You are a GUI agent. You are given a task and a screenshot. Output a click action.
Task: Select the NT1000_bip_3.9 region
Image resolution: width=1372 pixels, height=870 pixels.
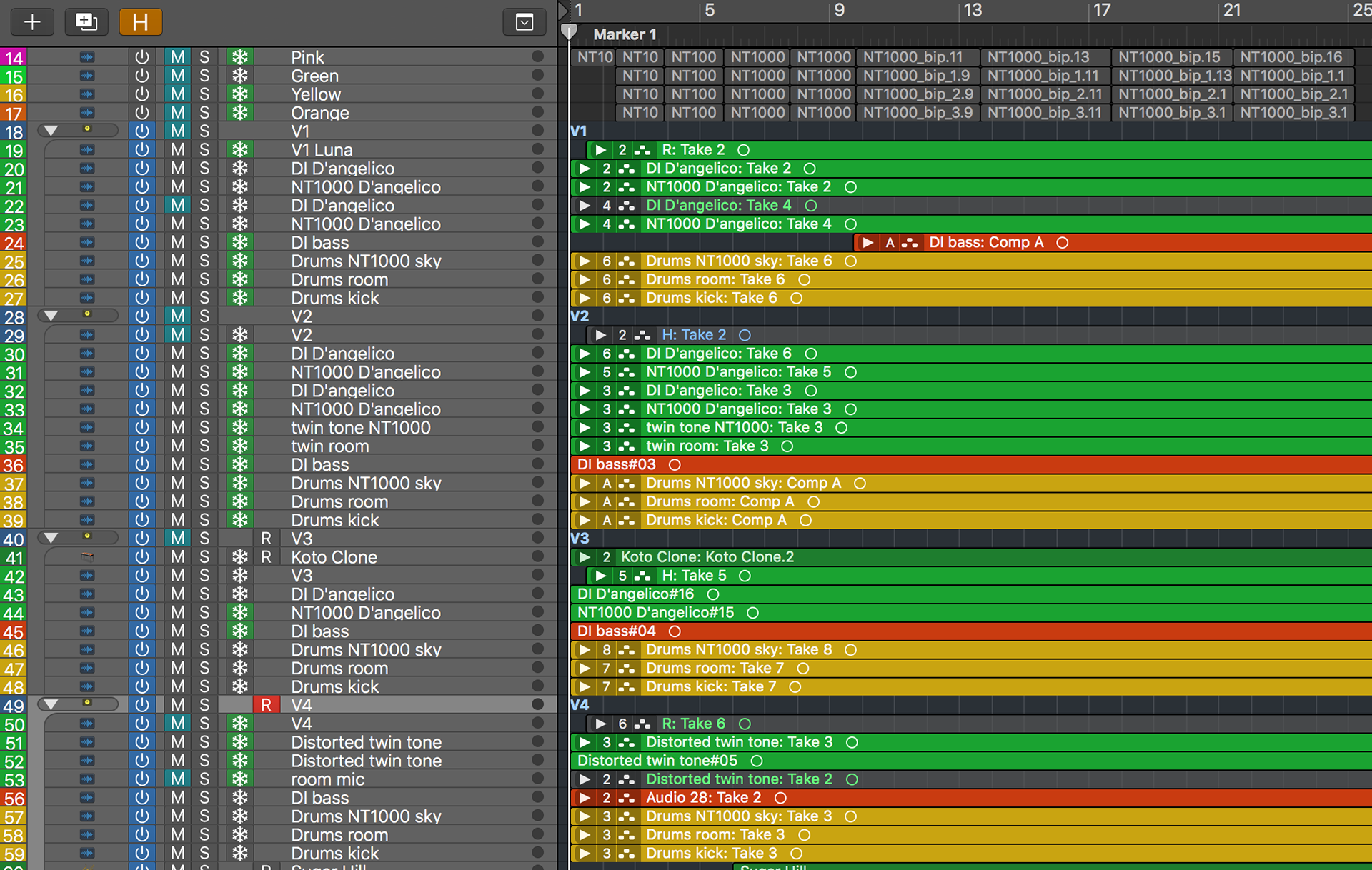pos(918,113)
